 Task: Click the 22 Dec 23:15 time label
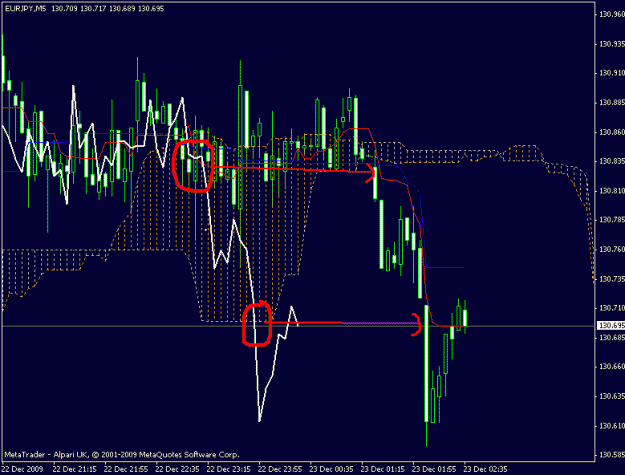pyautogui.click(x=229, y=469)
